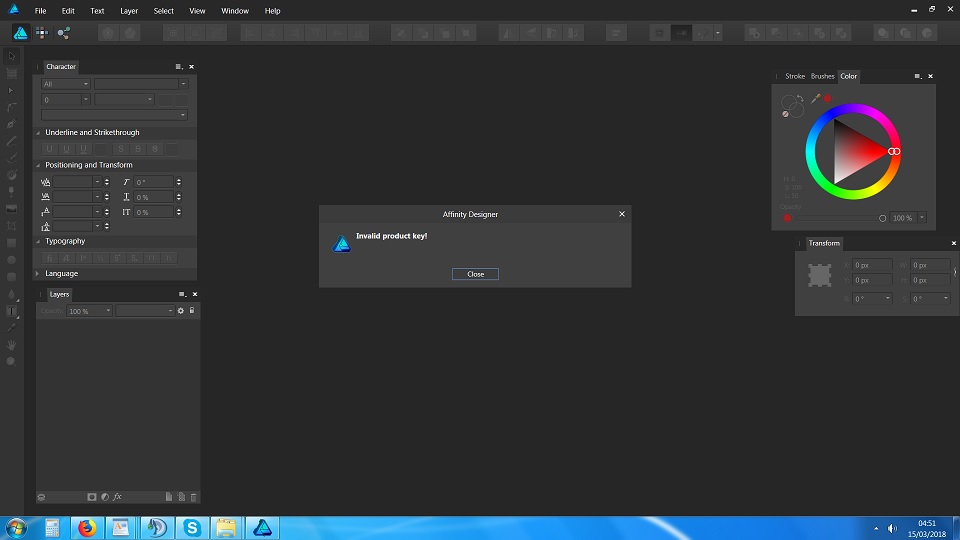Open the File menu

tap(40, 11)
